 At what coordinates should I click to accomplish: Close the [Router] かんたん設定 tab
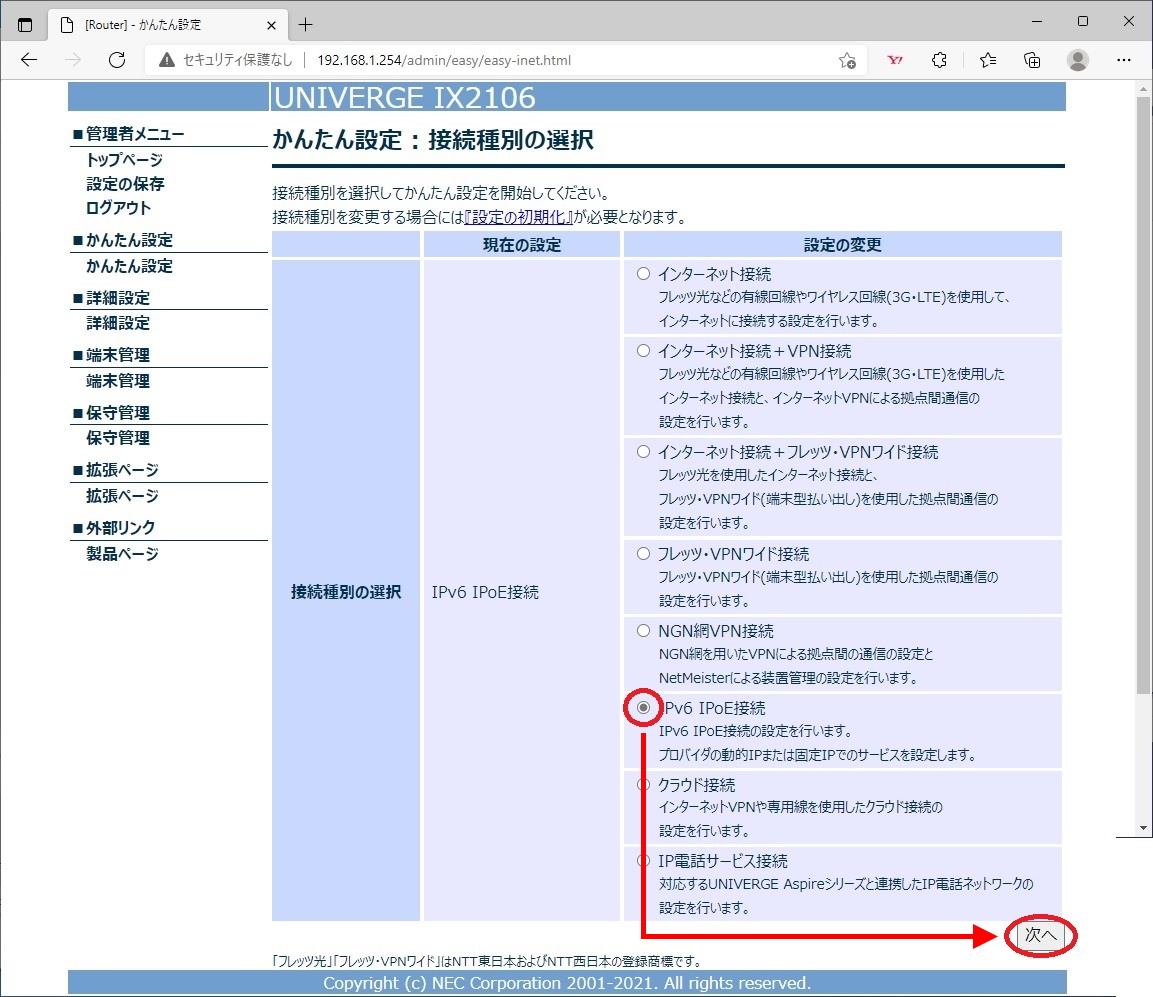[x=271, y=25]
